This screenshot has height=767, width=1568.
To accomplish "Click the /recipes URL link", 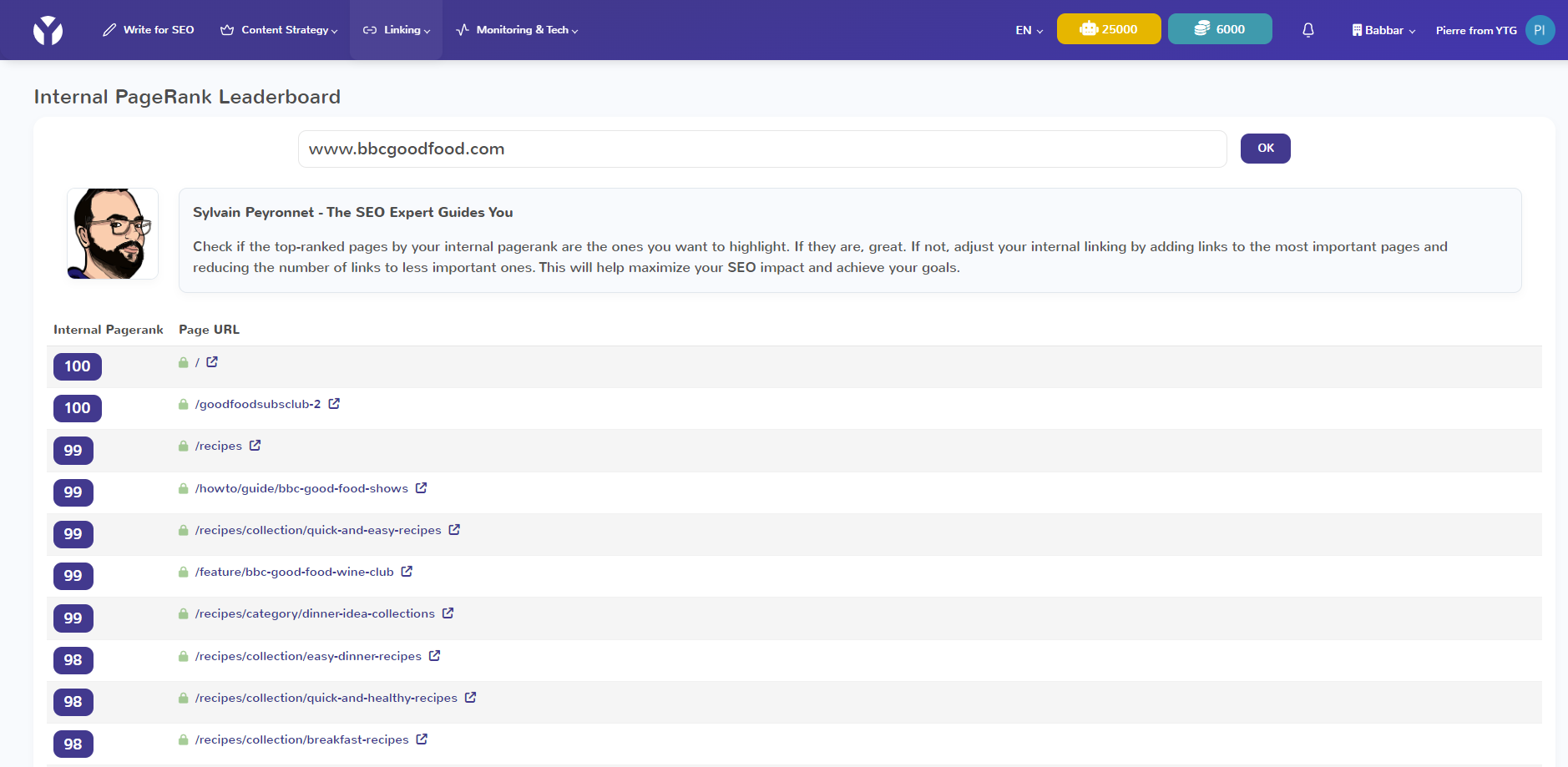I will [x=219, y=447].
